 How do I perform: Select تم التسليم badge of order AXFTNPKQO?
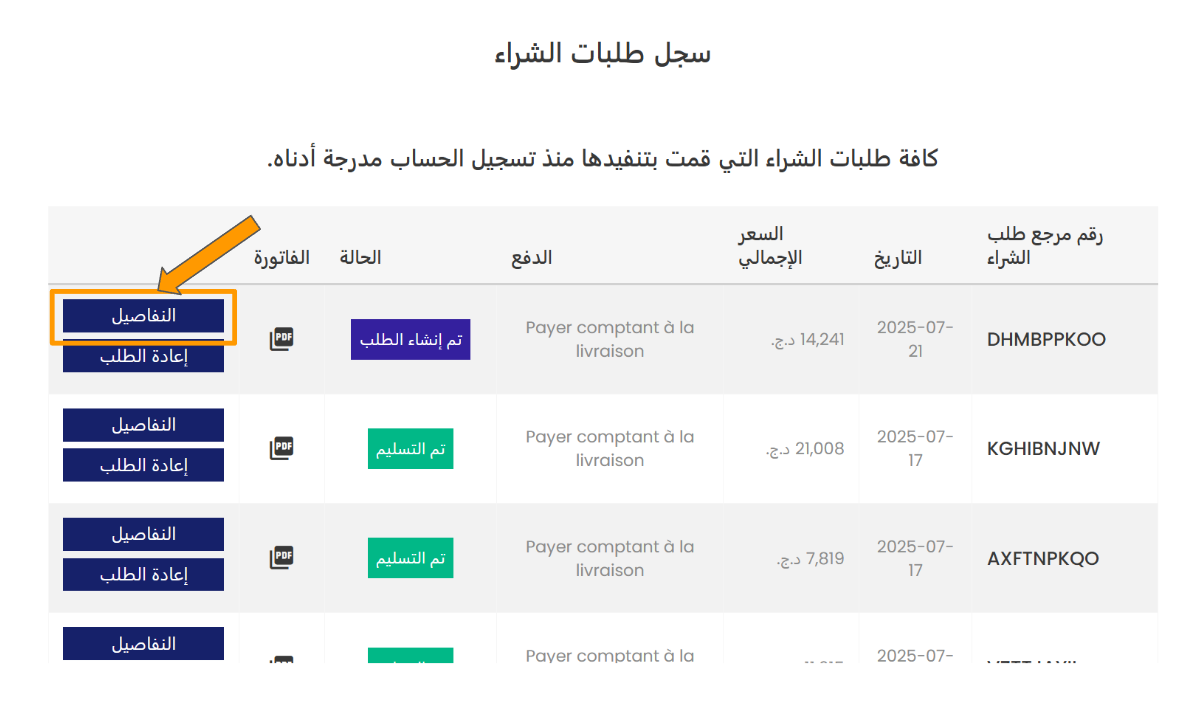(410, 558)
